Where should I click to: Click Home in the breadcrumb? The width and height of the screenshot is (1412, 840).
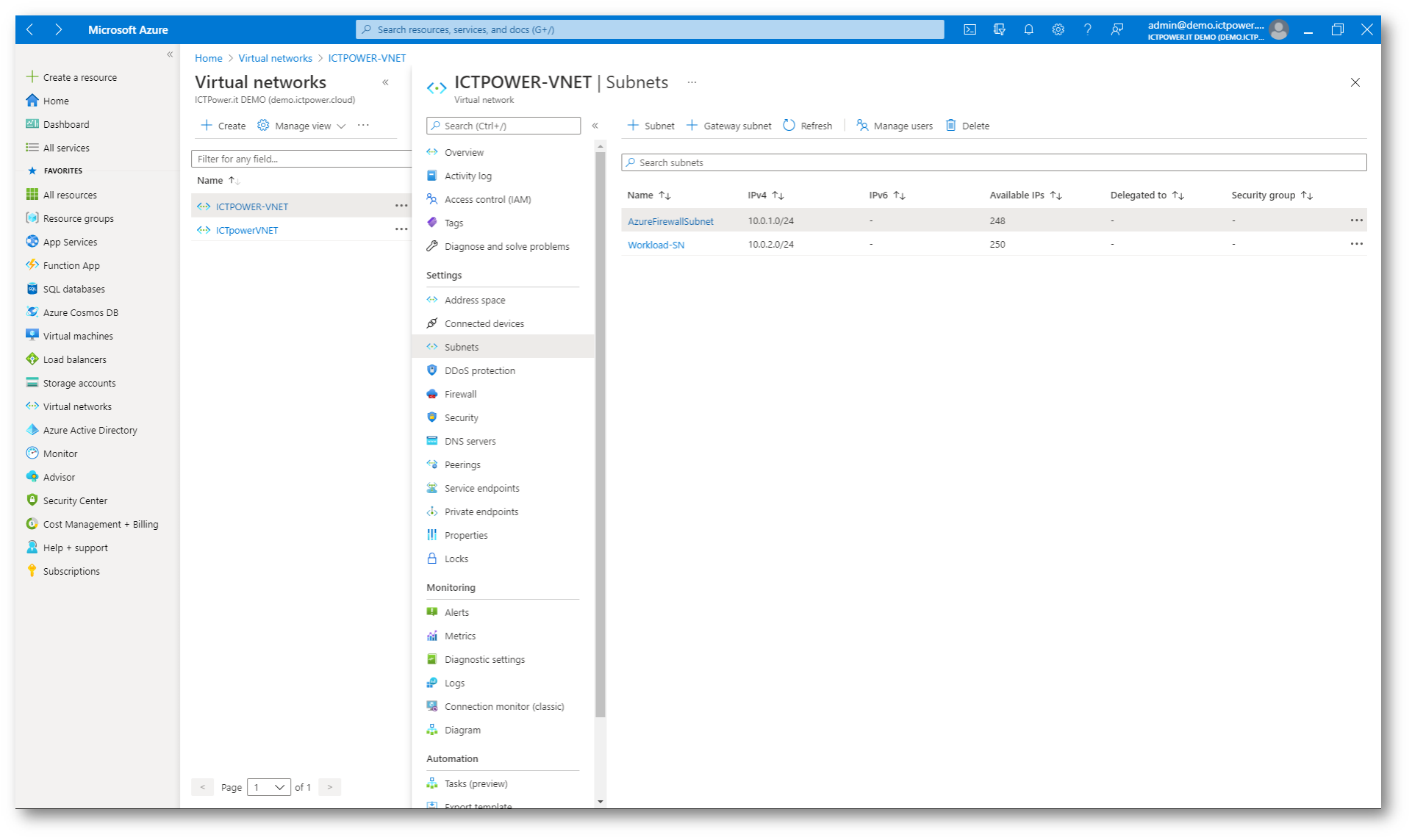(208, 58)
